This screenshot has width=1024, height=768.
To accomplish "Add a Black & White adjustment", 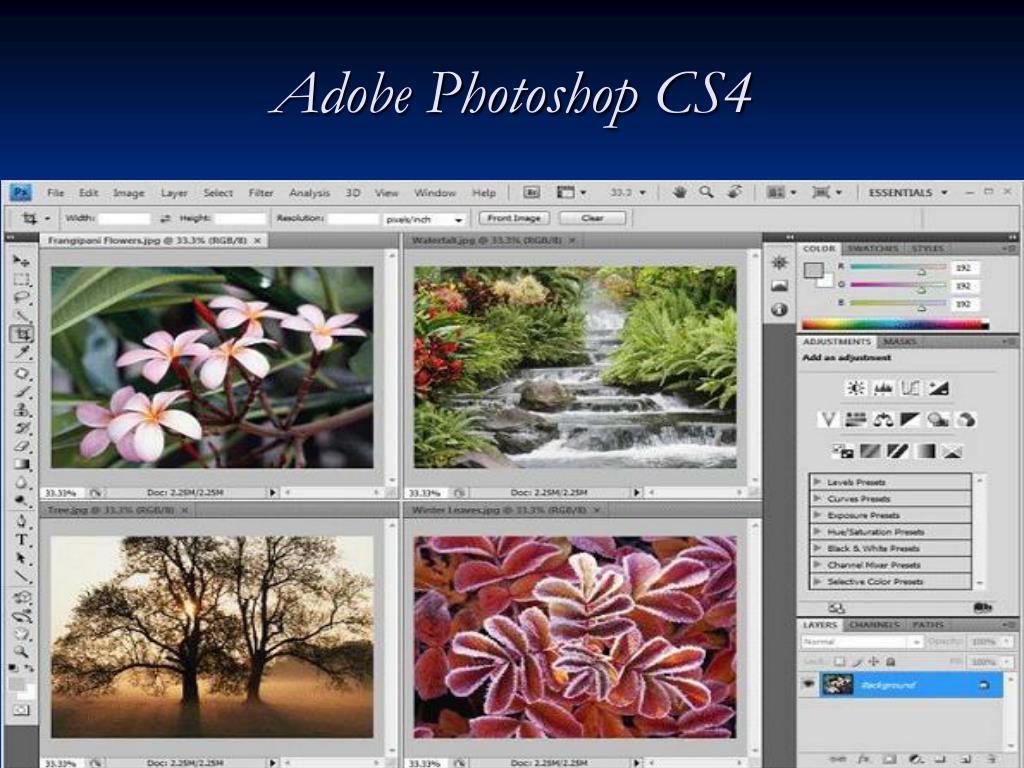I will pyautogui.click(x=910, y=419).
